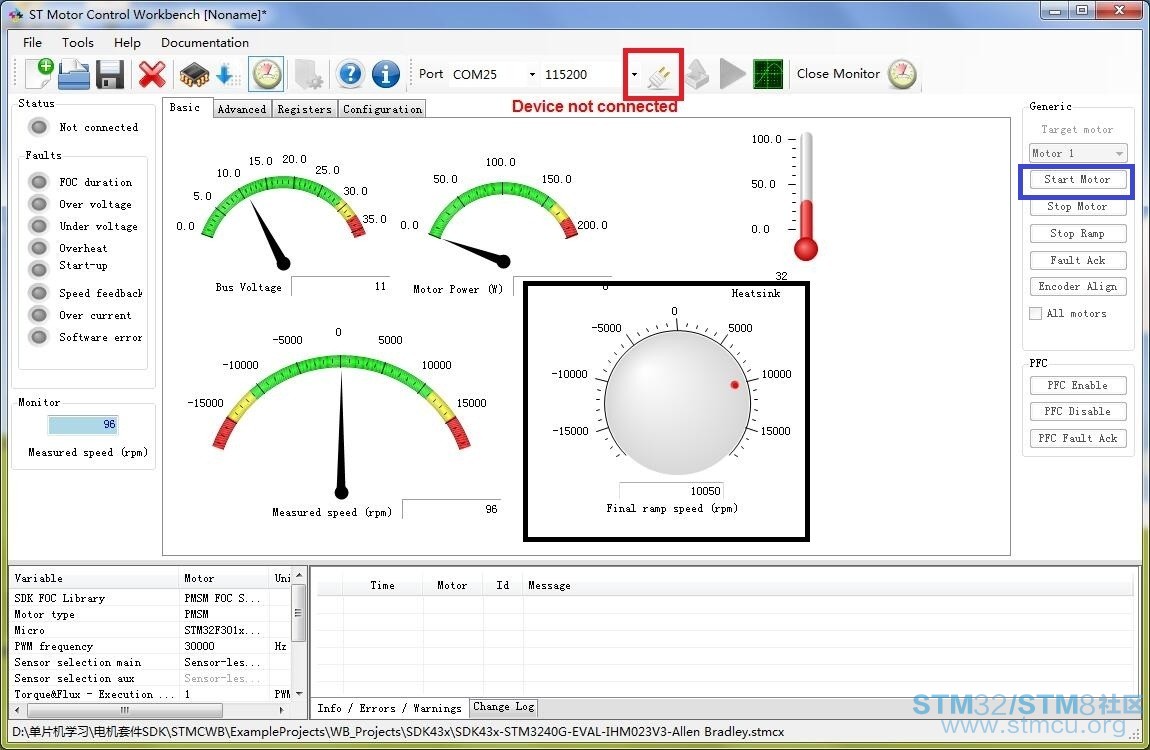Click the Bus Voltage value field

tap(340, 286)
